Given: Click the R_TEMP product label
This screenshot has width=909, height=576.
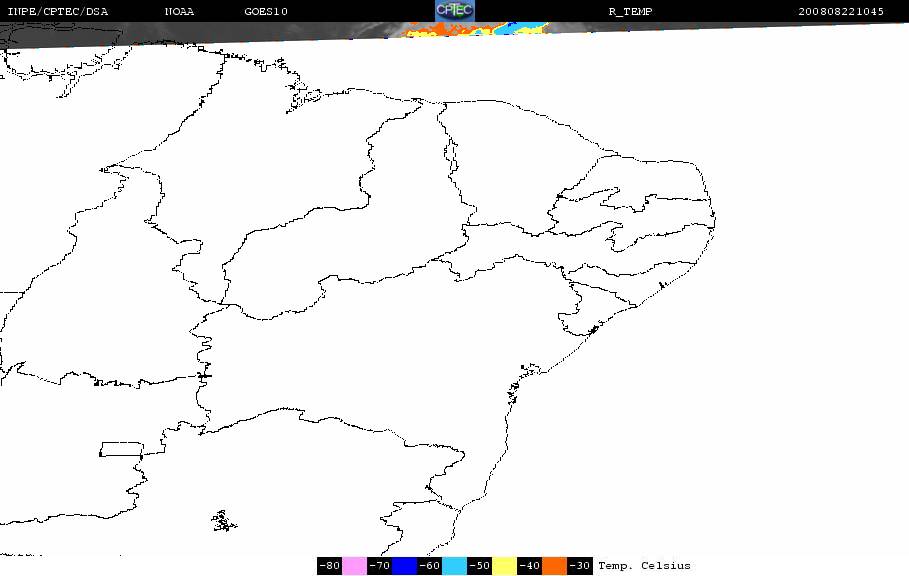Looking at the screenshot, I should (x=630, y=11).
